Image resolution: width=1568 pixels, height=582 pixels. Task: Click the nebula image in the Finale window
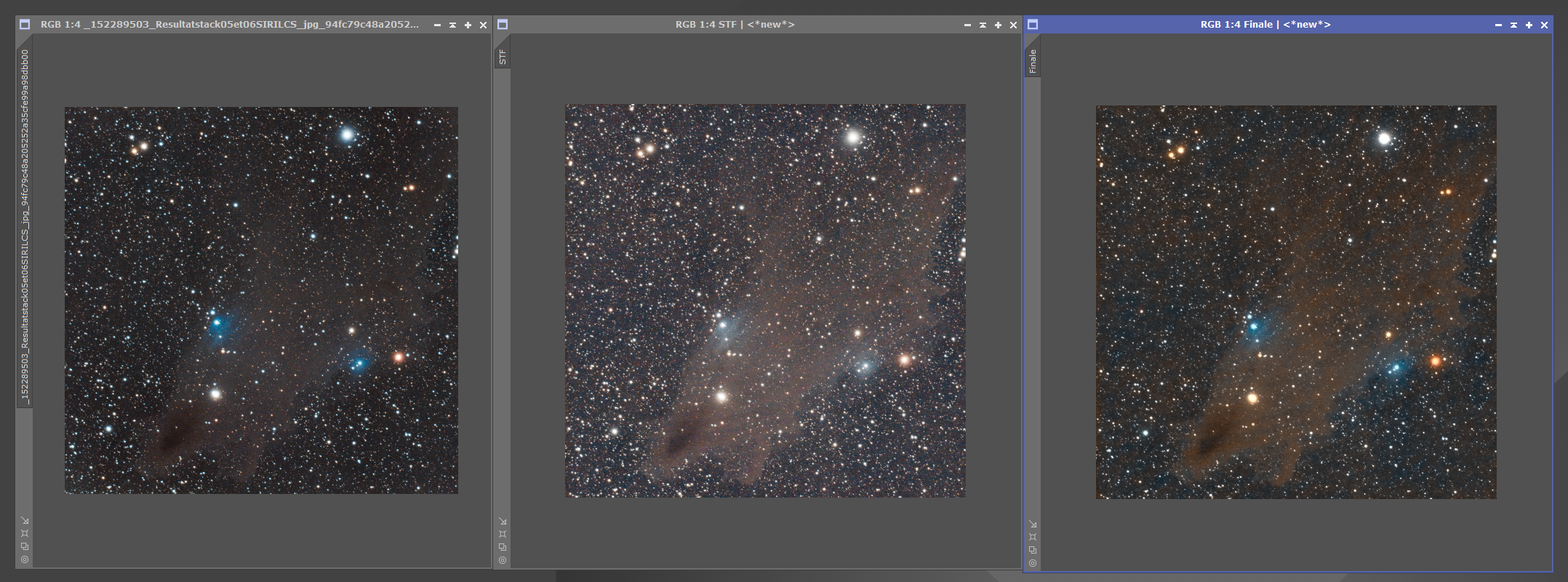1296,303
